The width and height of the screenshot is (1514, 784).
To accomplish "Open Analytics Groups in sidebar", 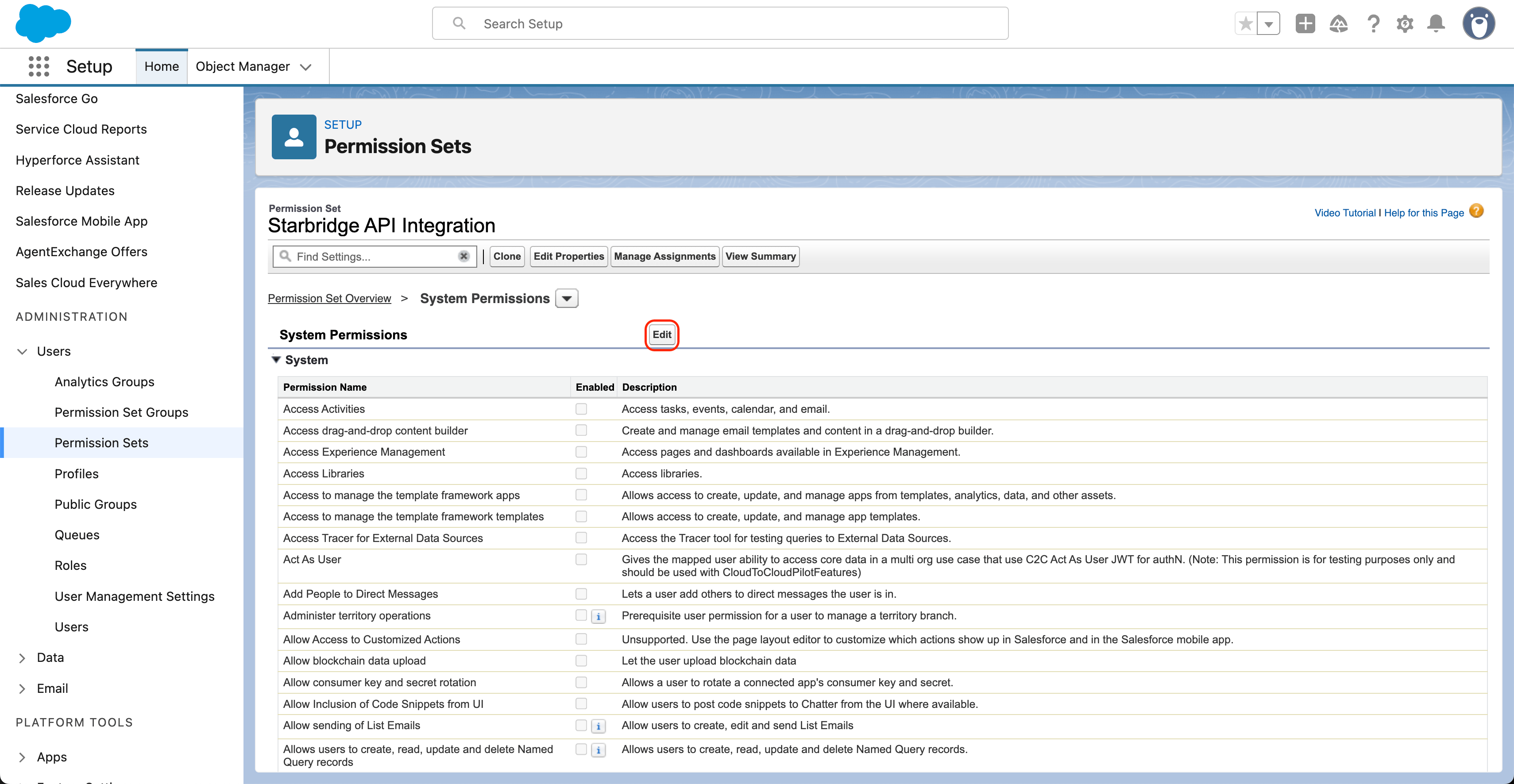I will (104, 382).
